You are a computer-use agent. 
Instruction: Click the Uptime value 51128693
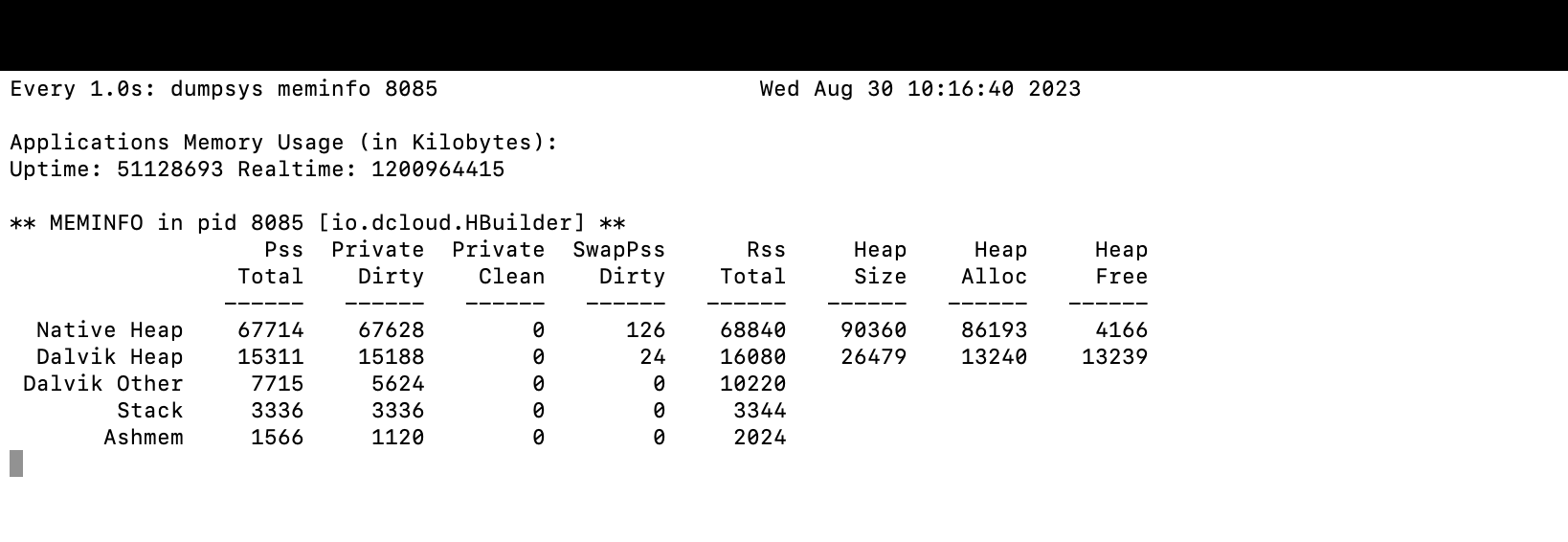click(169, 169)
